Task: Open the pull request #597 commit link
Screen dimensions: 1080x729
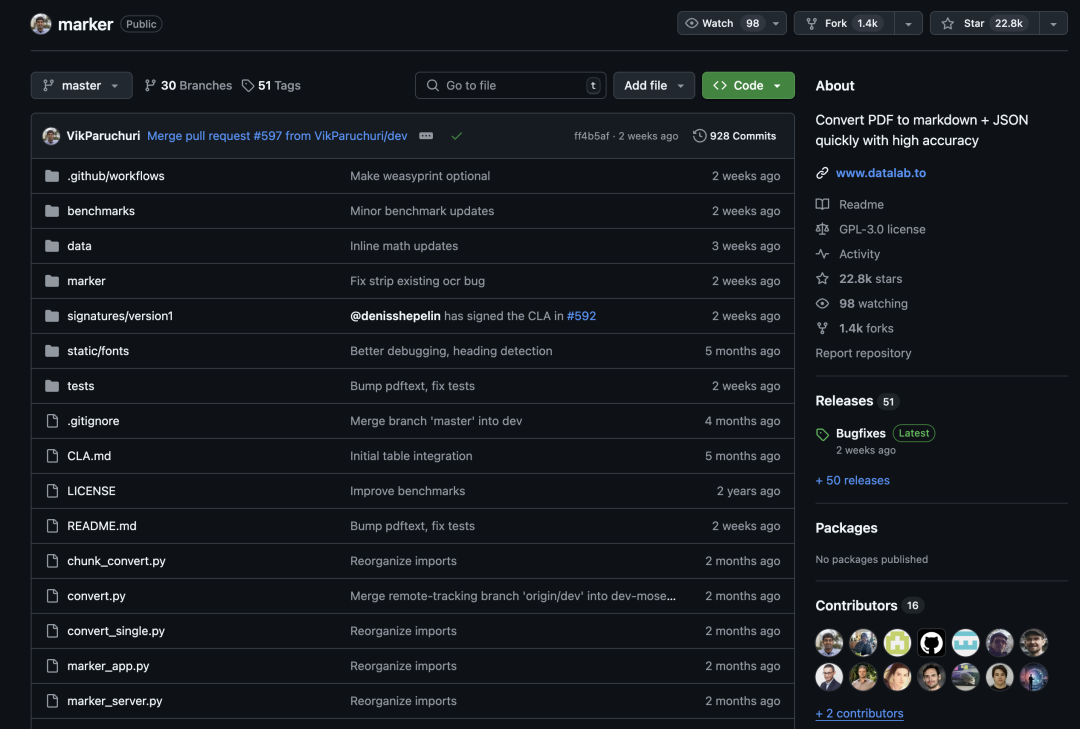Action: pyautogui.click(x=277, y=136)
